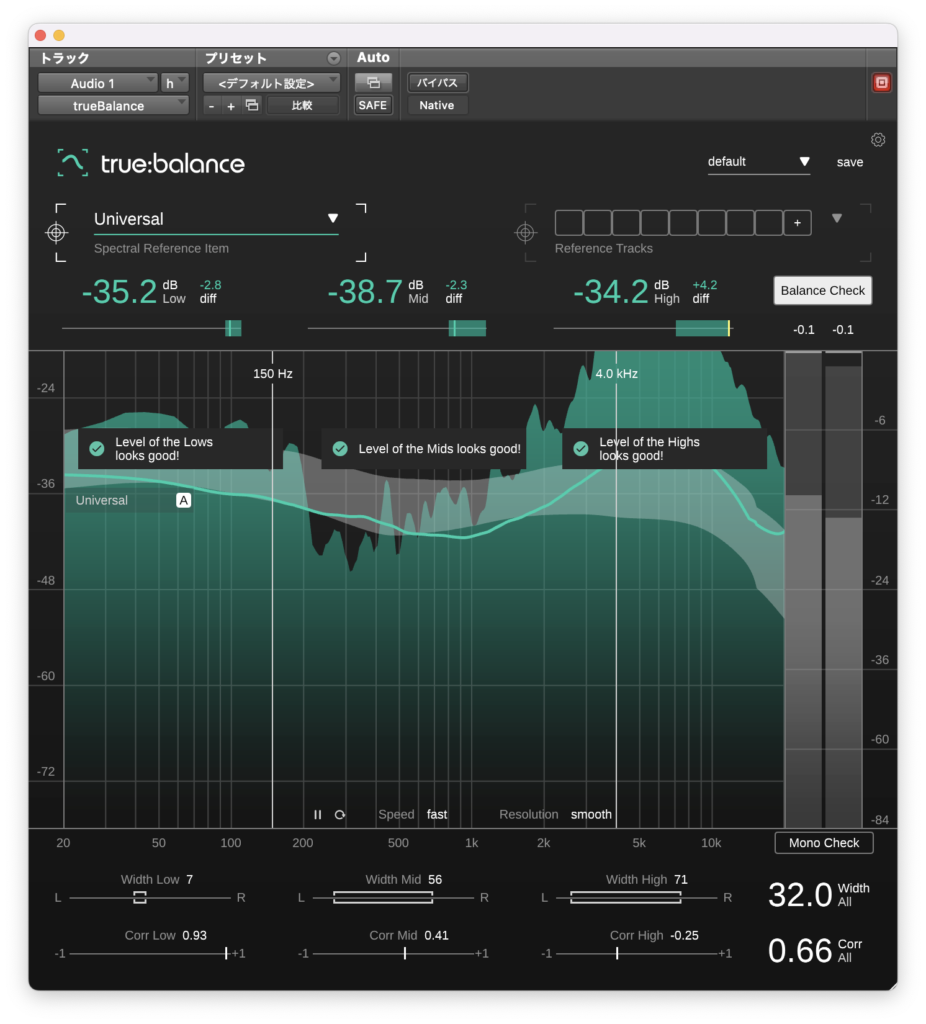The height and width of the screenshot is (1024, 926).
Task: Open the h insert slot selector
Action: [174, 83]
